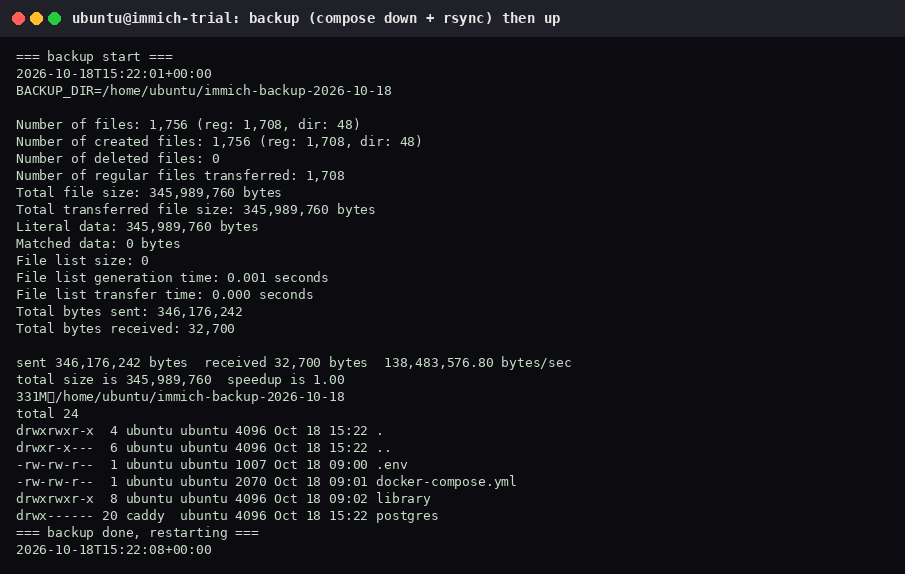The image size is (905, 574).
Task: Click the 'Total bytes received: 32,700' line
Action: (x=125, y=329)
